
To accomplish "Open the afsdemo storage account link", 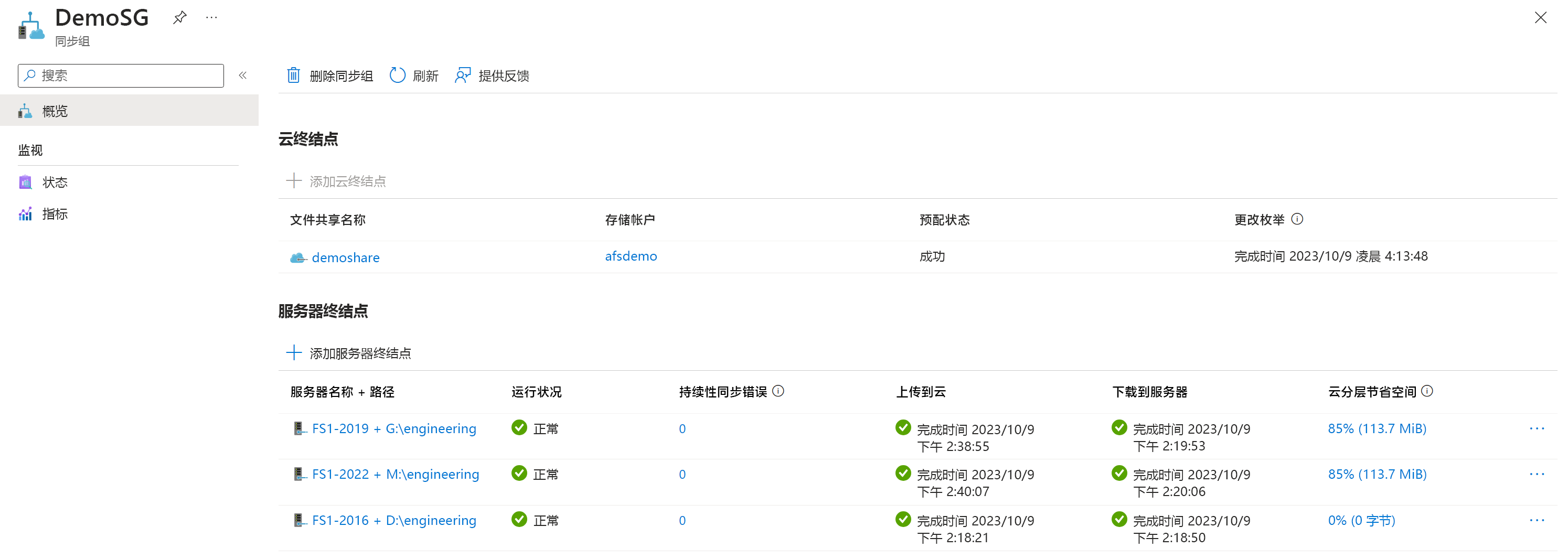I will point(631,256).
